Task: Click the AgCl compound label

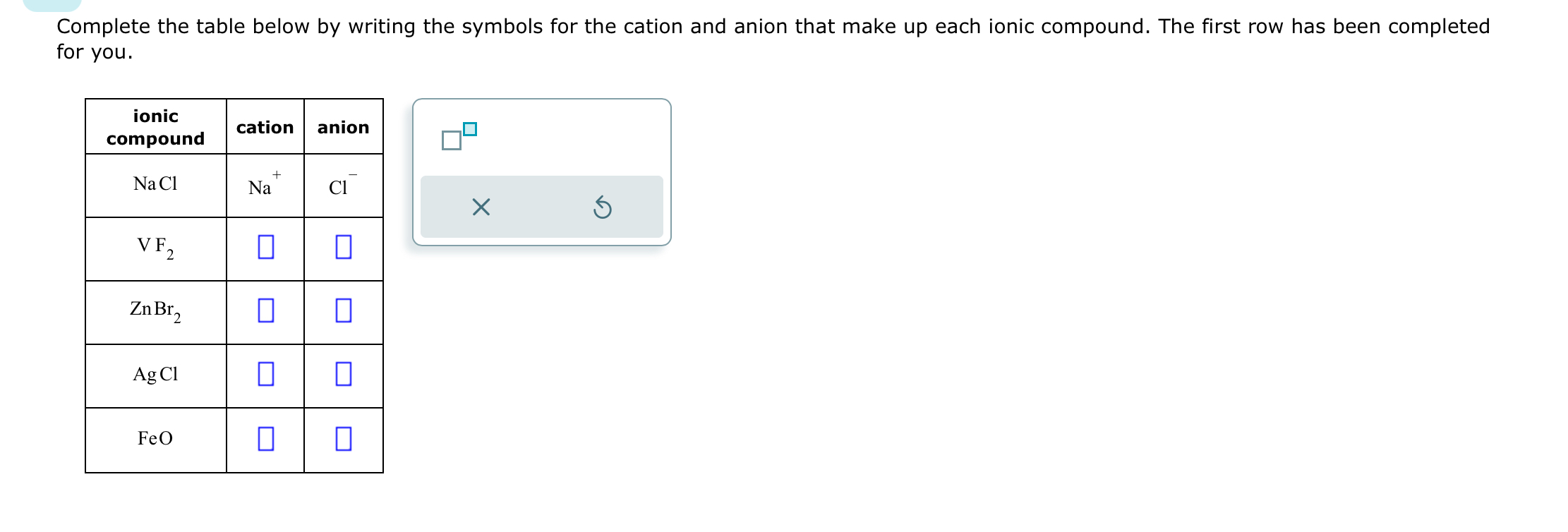Action: pos(155,375)
